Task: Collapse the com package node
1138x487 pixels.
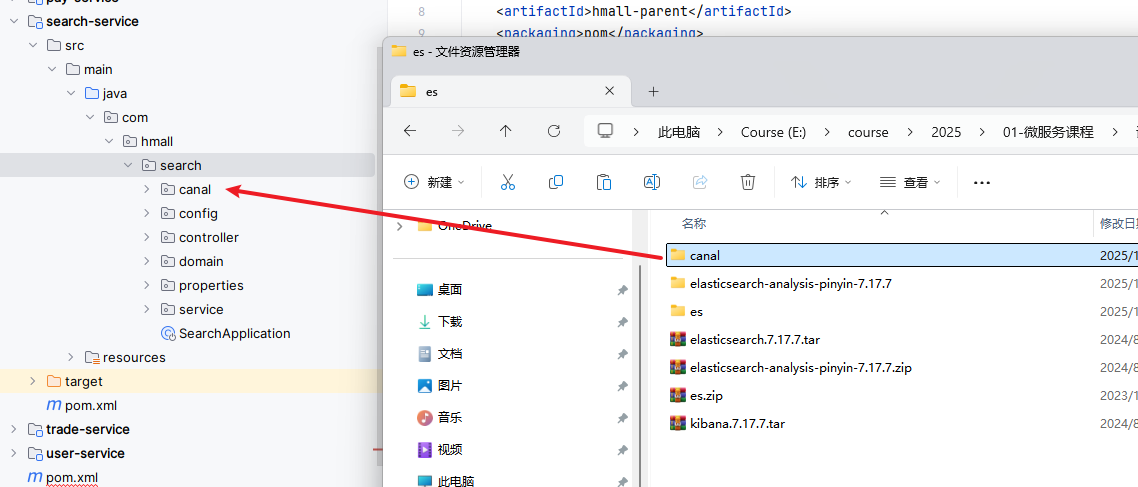Action: tap(90, 118)
